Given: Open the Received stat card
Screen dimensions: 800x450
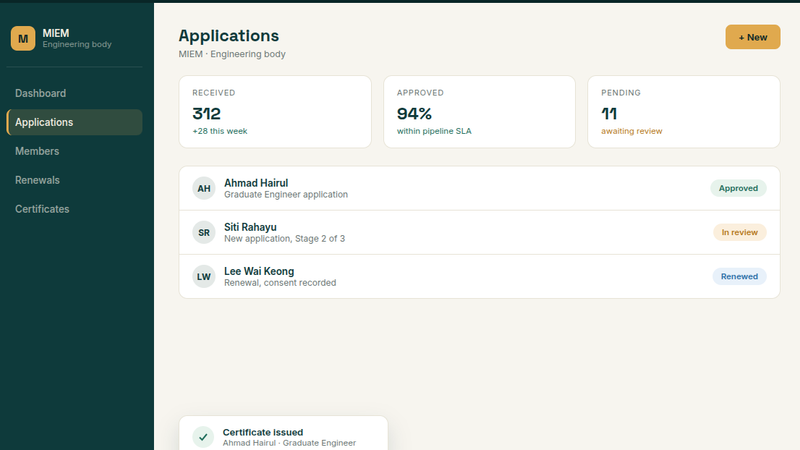Looking at the screenshot, I should tap(275, 112).
